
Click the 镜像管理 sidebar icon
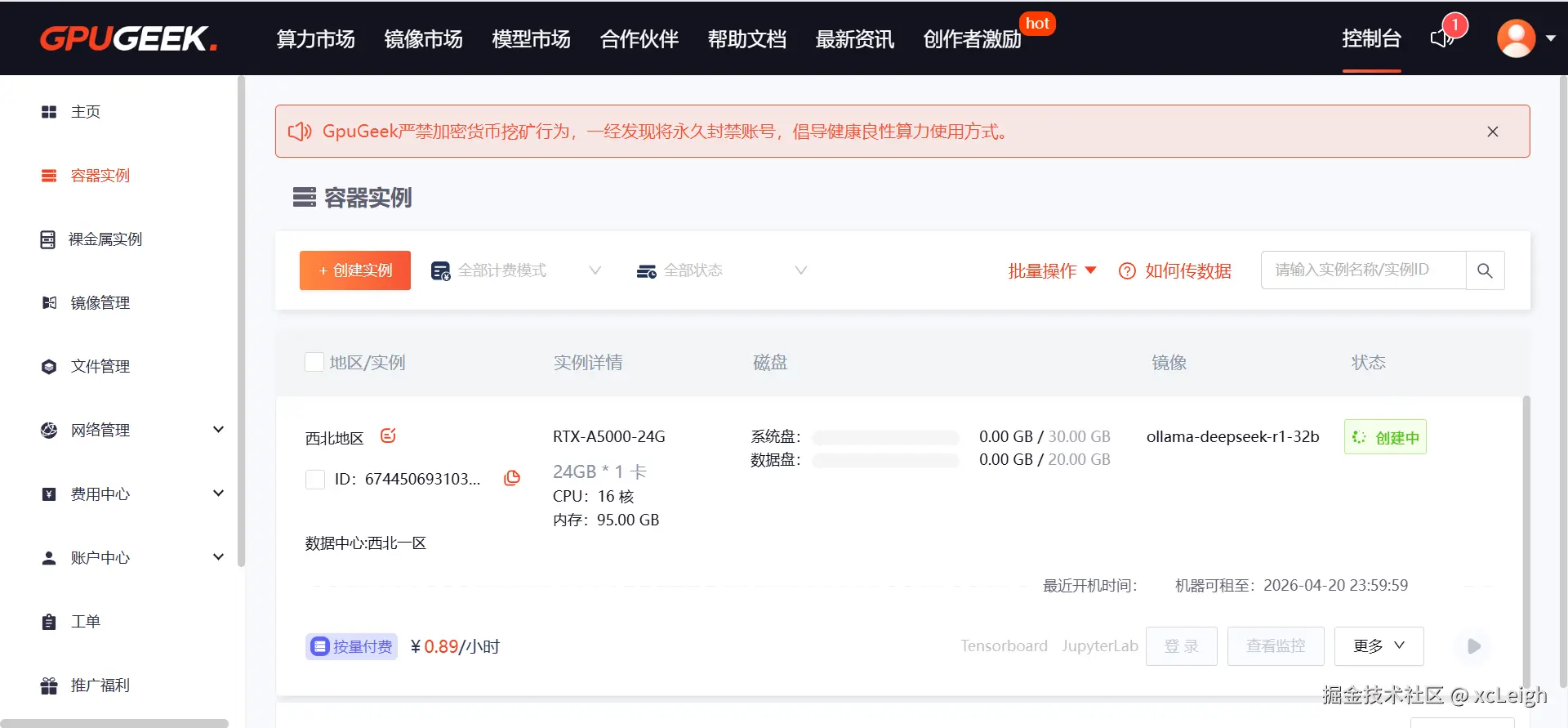point(49,303)
